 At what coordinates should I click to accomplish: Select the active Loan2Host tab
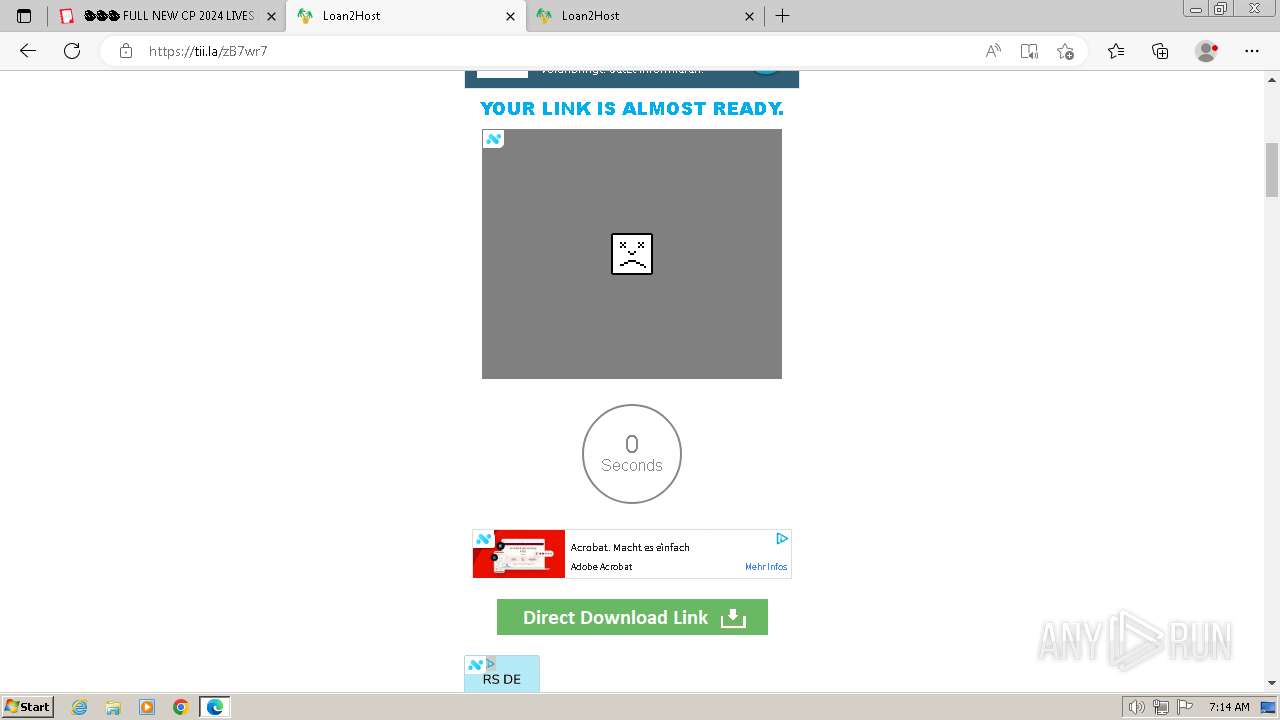405,16
